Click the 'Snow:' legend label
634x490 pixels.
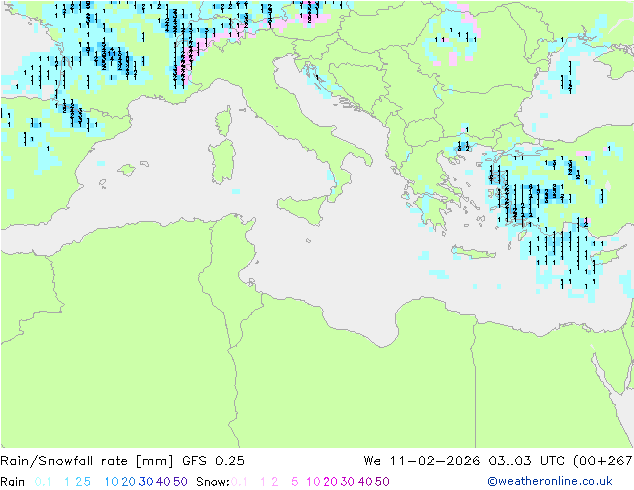(213, 482)
